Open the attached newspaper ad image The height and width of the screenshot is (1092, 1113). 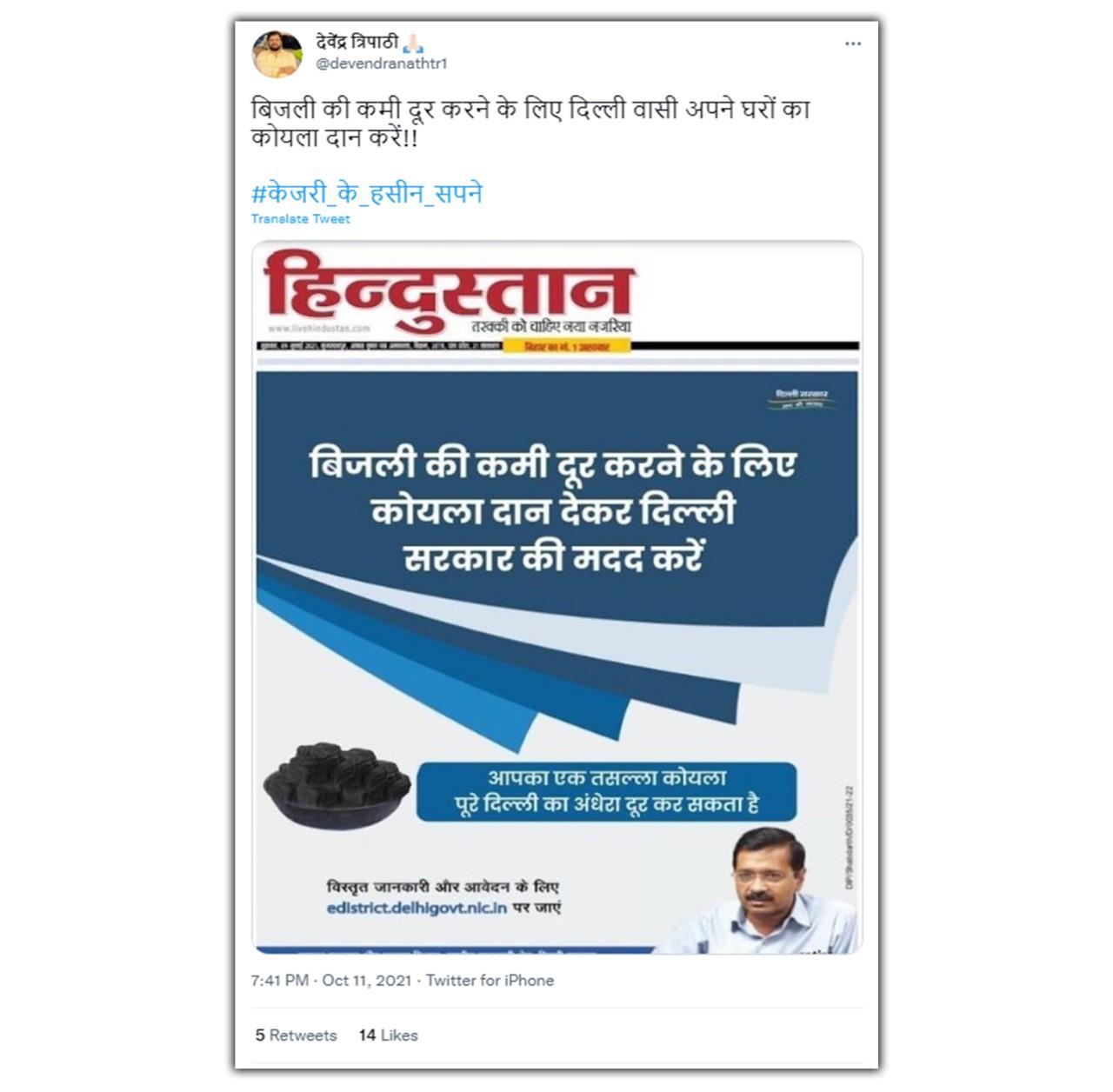point(556,597)
